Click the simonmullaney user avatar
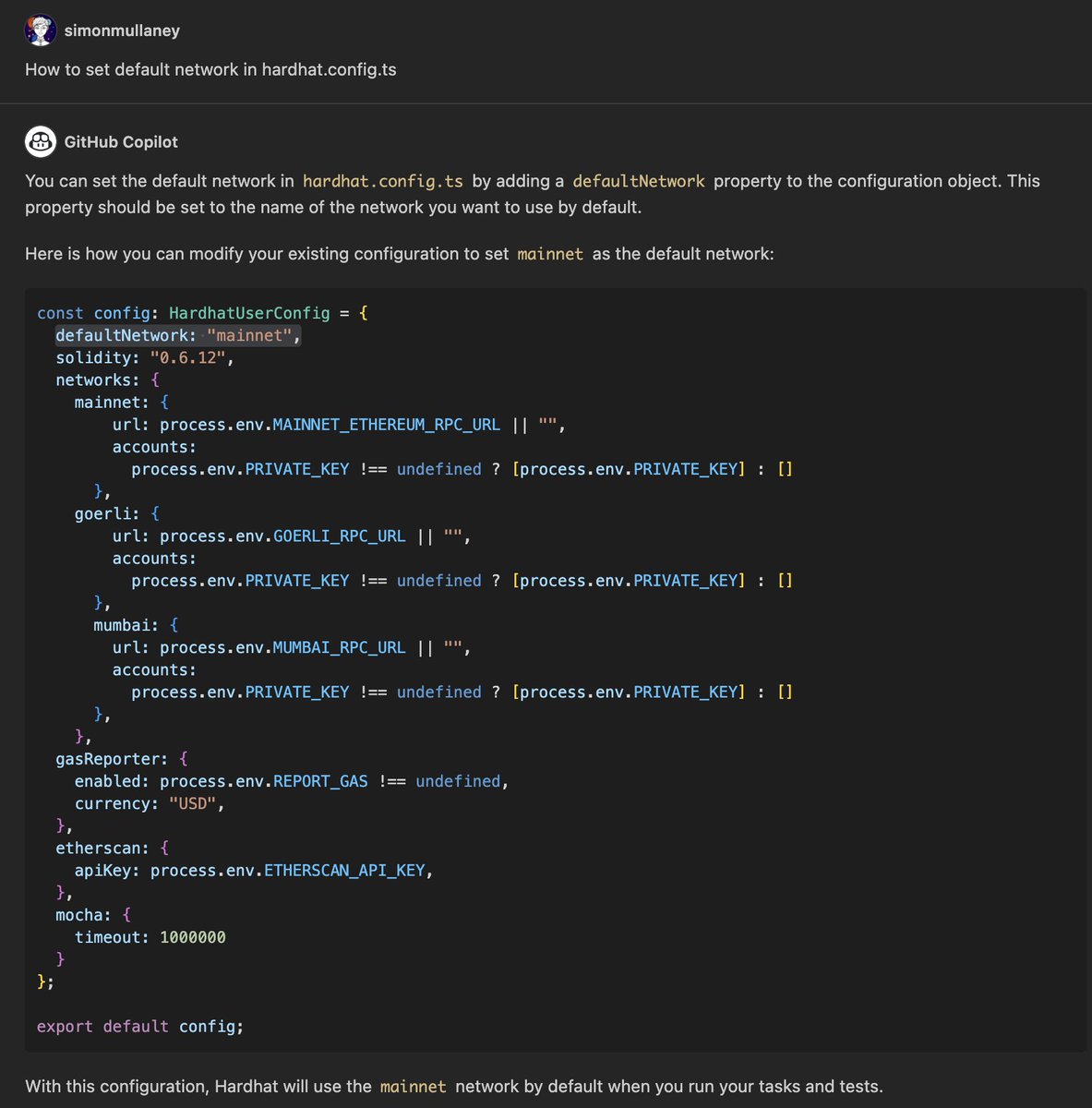 [x=41, y=30]
